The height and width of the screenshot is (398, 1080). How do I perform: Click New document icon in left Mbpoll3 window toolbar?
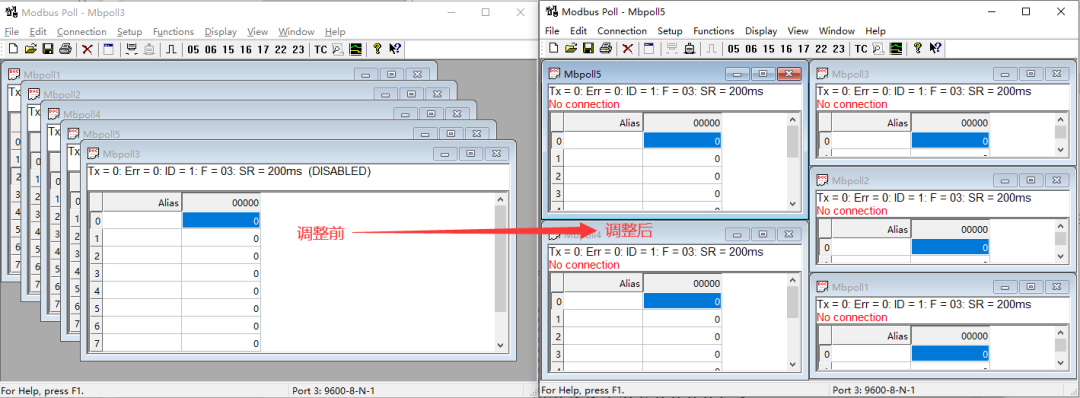(x=13, y=49)
